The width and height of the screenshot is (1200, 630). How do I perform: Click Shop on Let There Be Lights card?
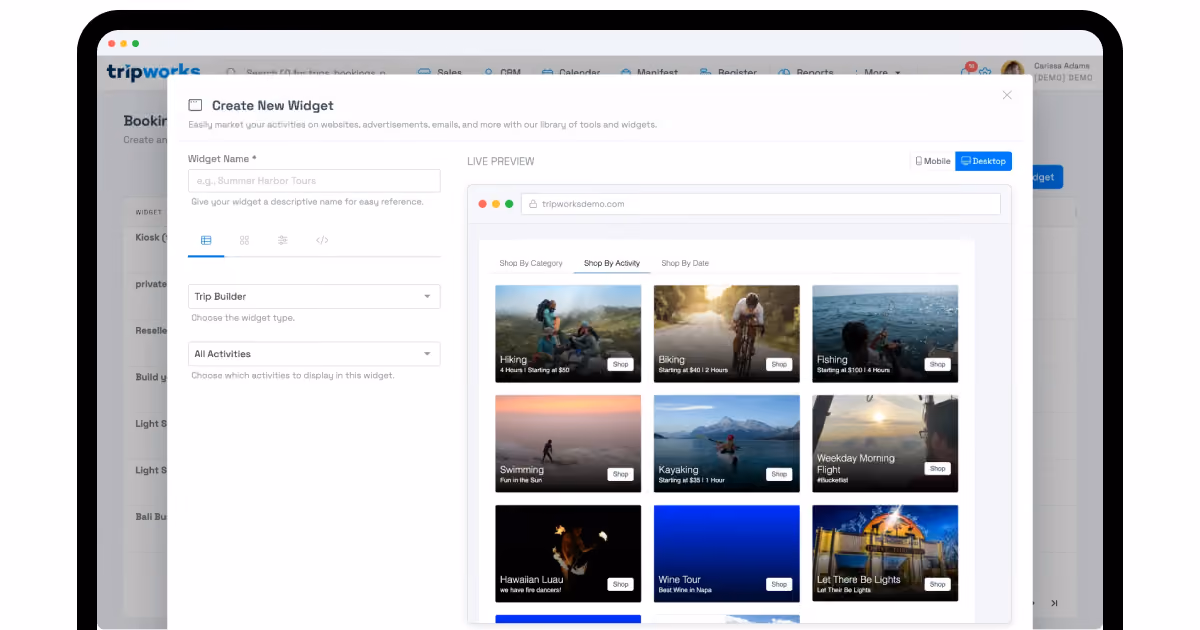coord(937,584)
